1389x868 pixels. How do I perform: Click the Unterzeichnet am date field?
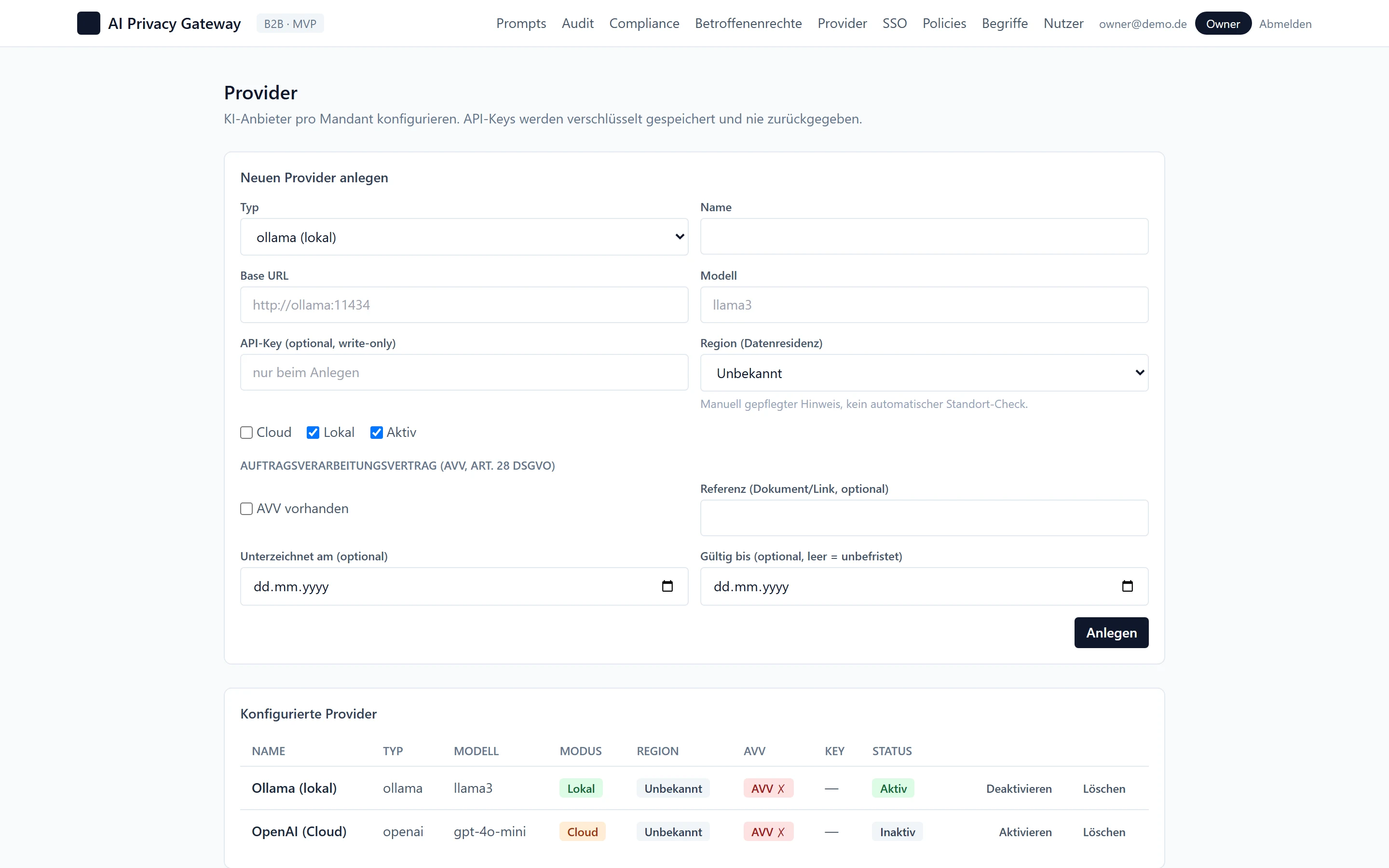click(x=464, y=586)
